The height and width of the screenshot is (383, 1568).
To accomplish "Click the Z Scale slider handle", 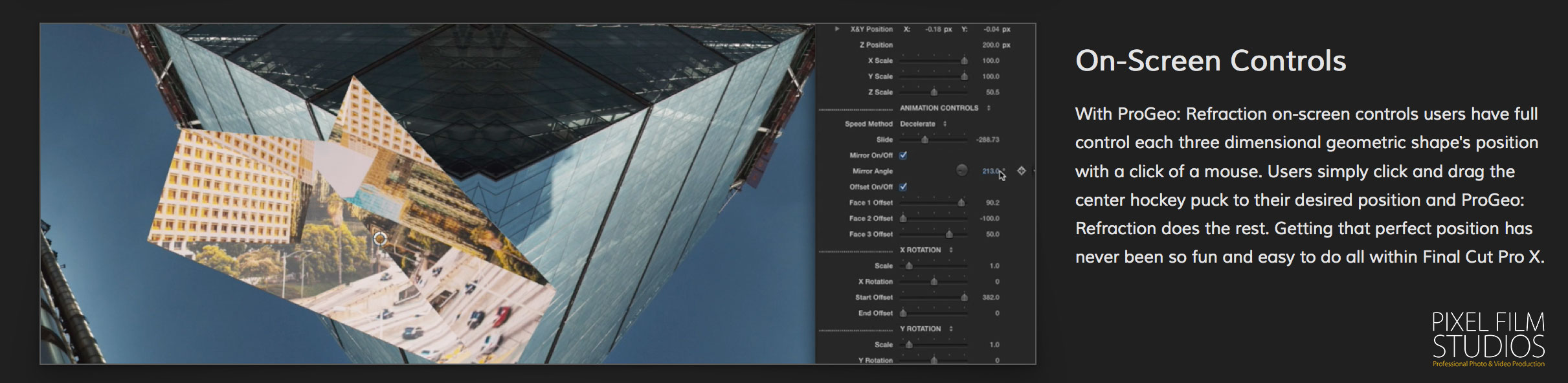I will tap(934, 93).
